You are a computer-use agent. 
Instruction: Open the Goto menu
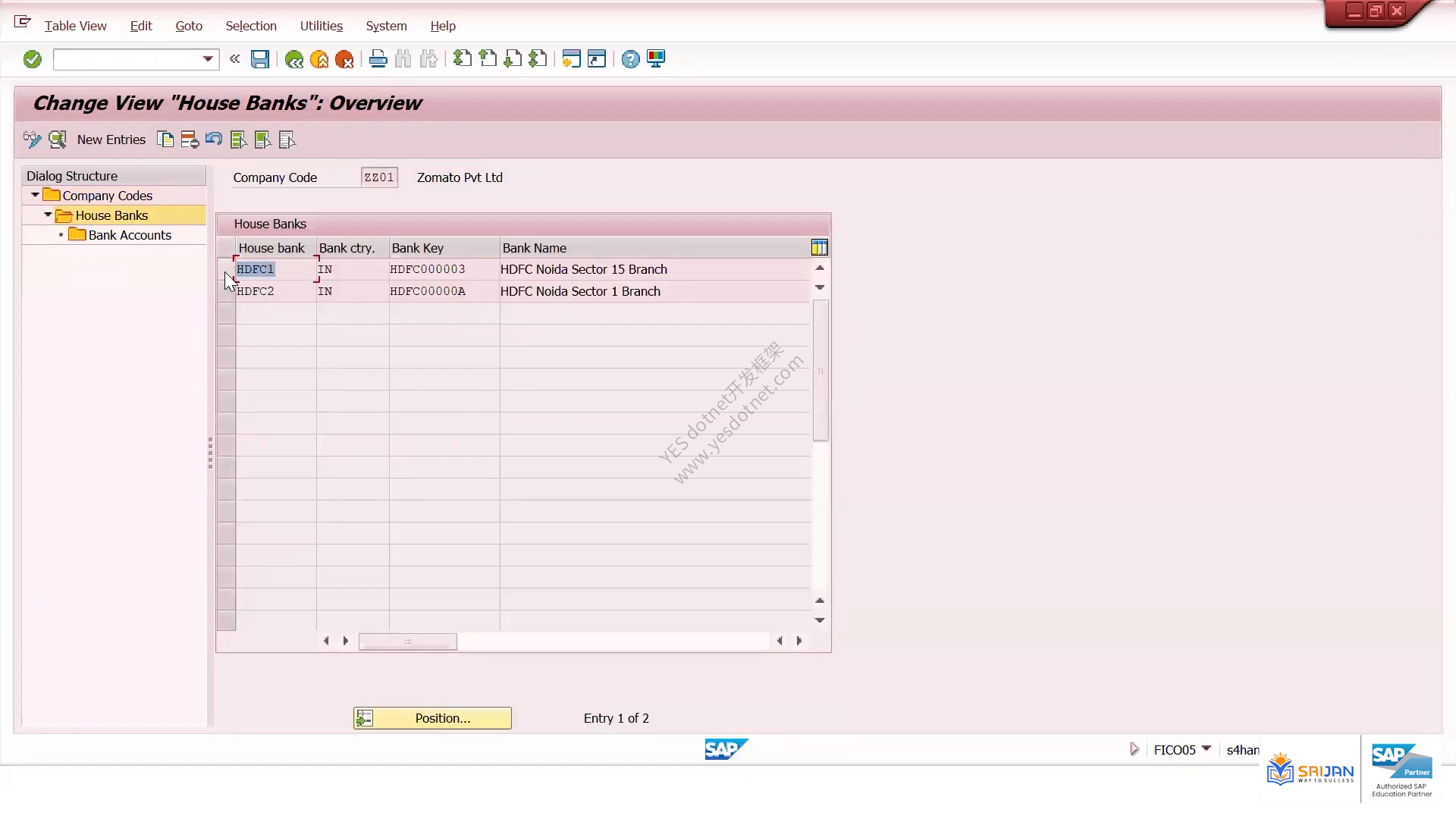(189, 26)
